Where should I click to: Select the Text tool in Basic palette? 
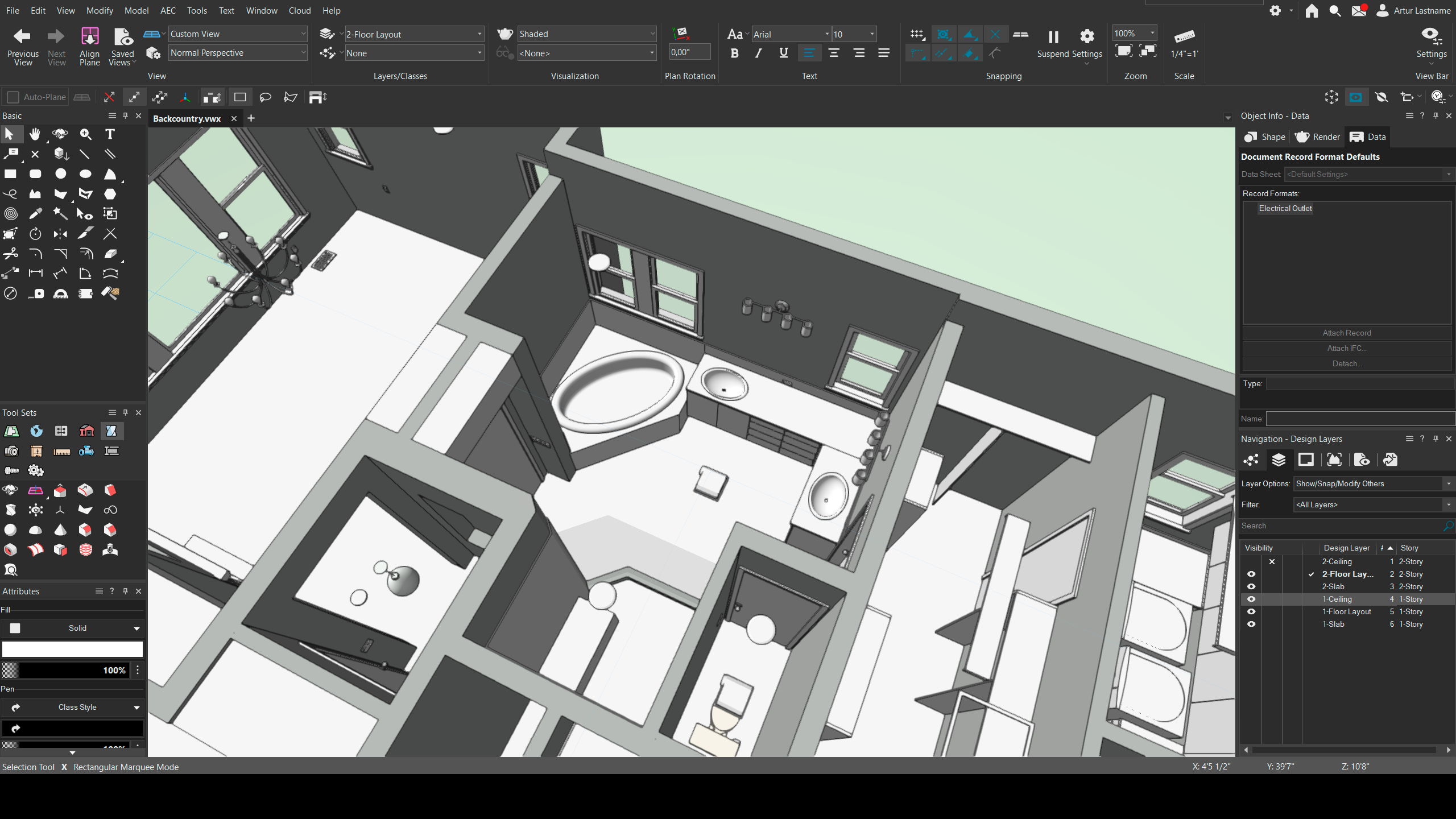[110, 134]
